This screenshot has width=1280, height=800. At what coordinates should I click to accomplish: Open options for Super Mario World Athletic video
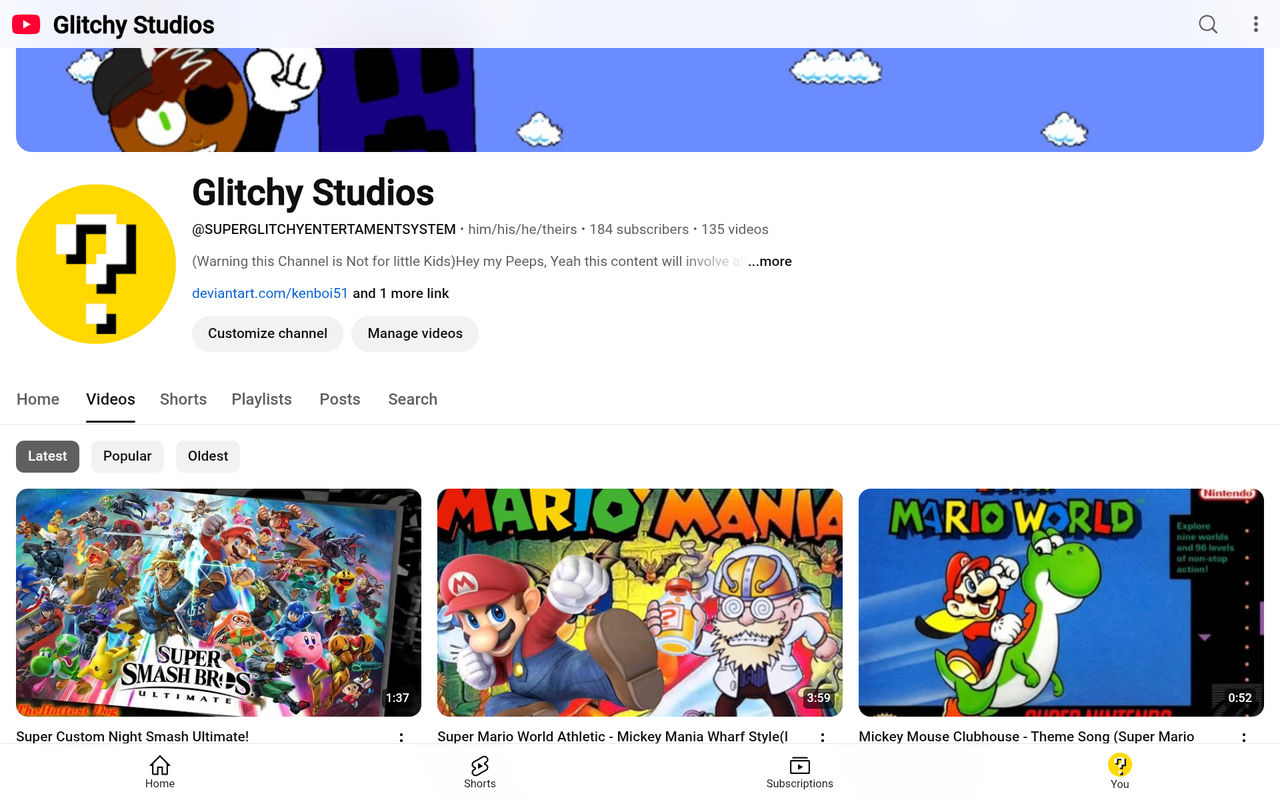[823, 738]
